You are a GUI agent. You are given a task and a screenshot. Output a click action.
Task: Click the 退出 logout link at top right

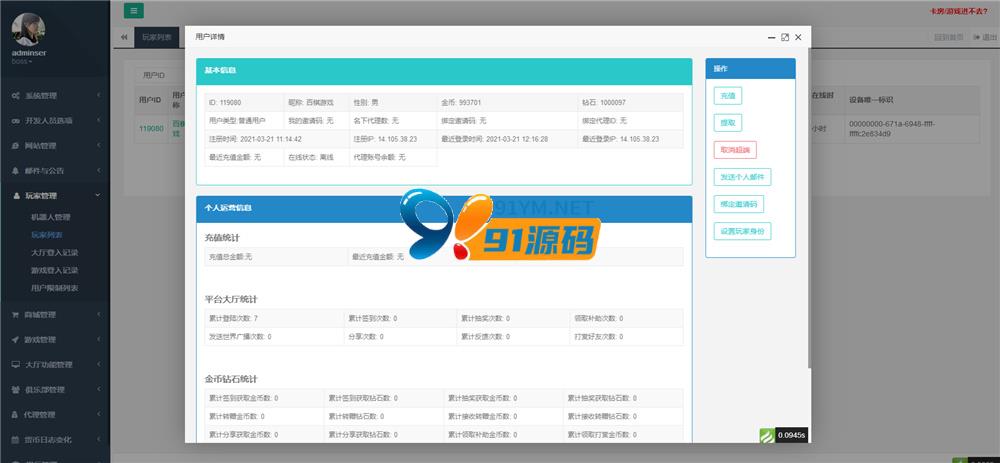[x=985, y=38]
